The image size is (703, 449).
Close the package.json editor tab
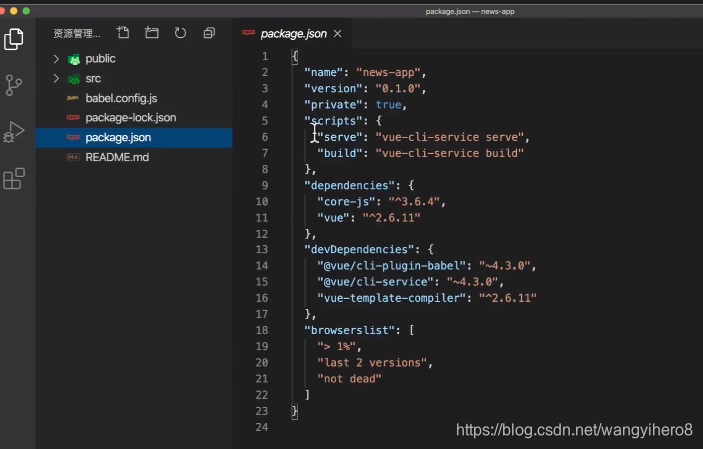(338, 34)
